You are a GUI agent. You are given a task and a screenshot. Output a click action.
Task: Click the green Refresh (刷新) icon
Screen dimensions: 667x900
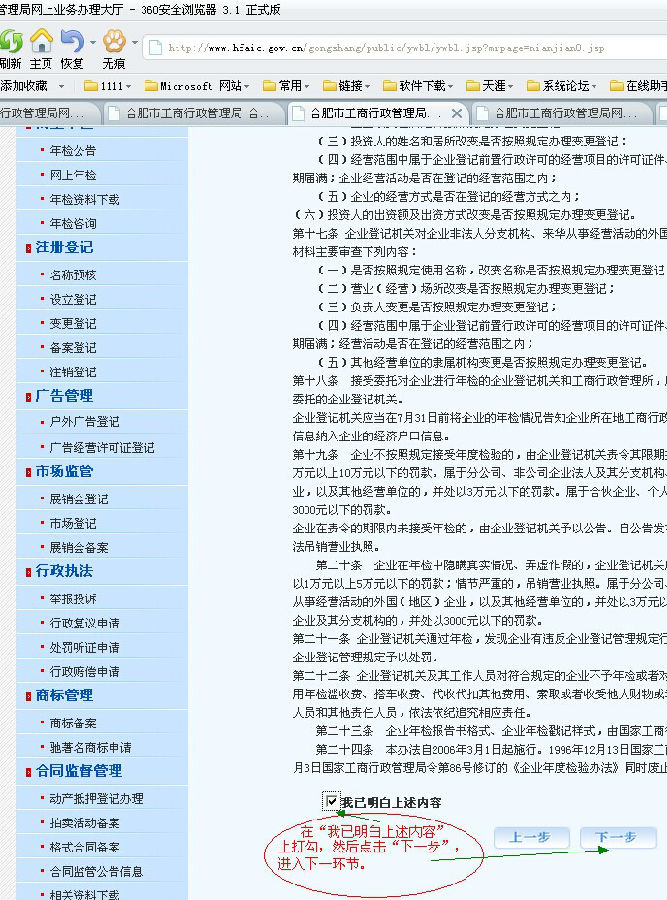(x=10, y=42)
